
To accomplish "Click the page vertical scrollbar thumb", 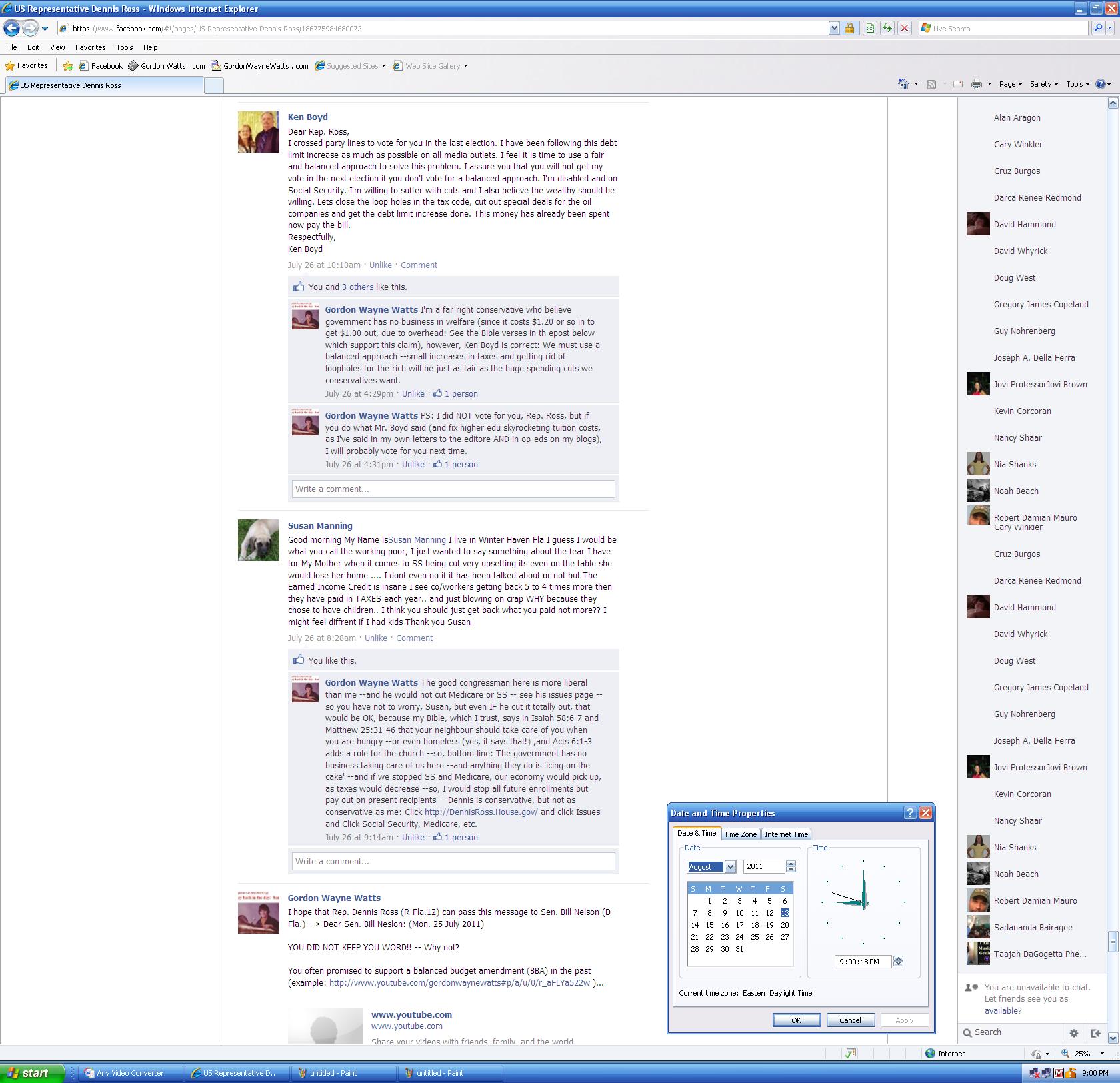I will click(x=1113, y=942).
